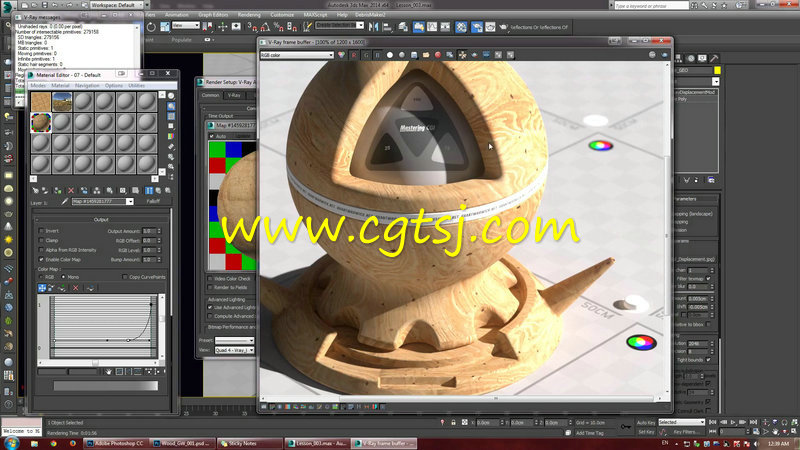
Task: Open the View Quad 4 dropdown in Render Setup
Action: click(234, 351)
